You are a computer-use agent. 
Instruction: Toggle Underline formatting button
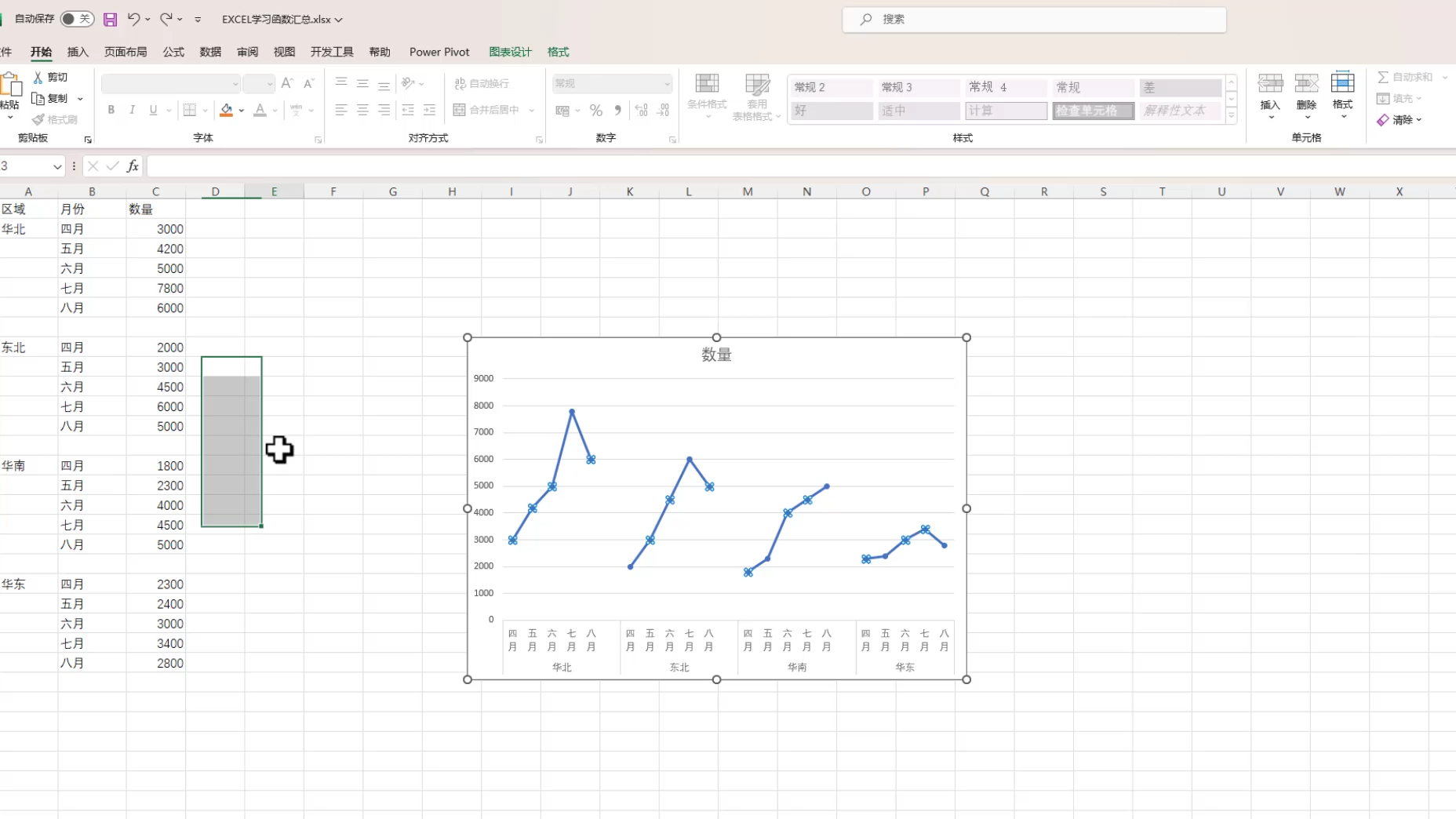pyautogui.click(x=153, y=111)
